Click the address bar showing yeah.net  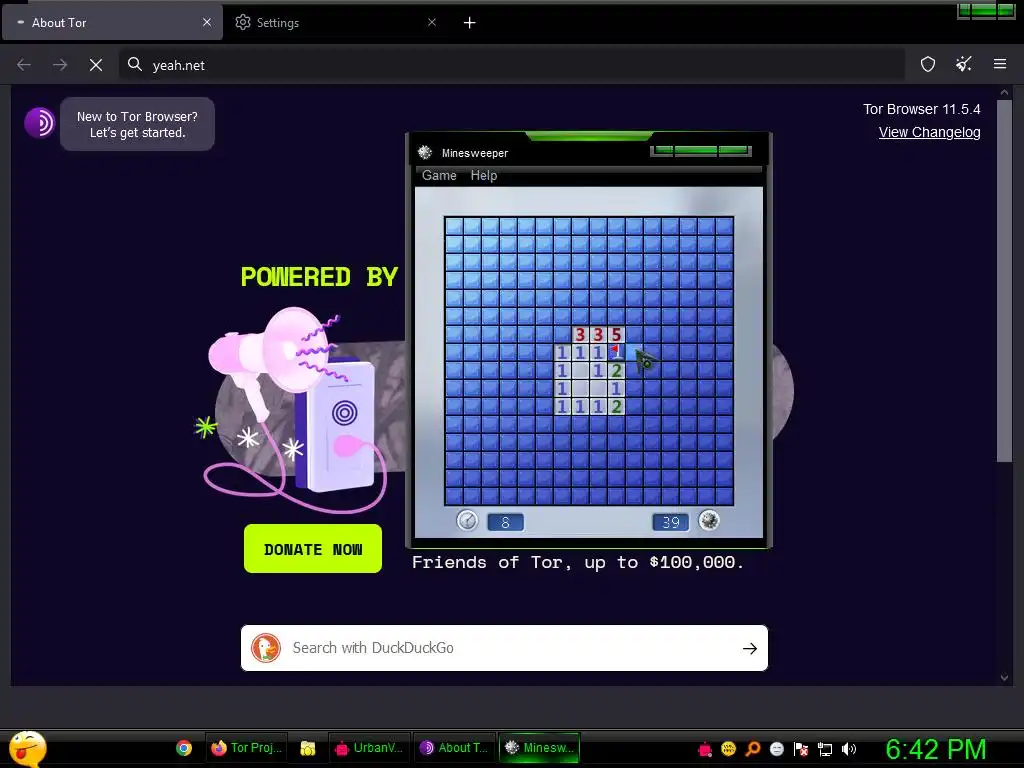(x=512, y=65)
